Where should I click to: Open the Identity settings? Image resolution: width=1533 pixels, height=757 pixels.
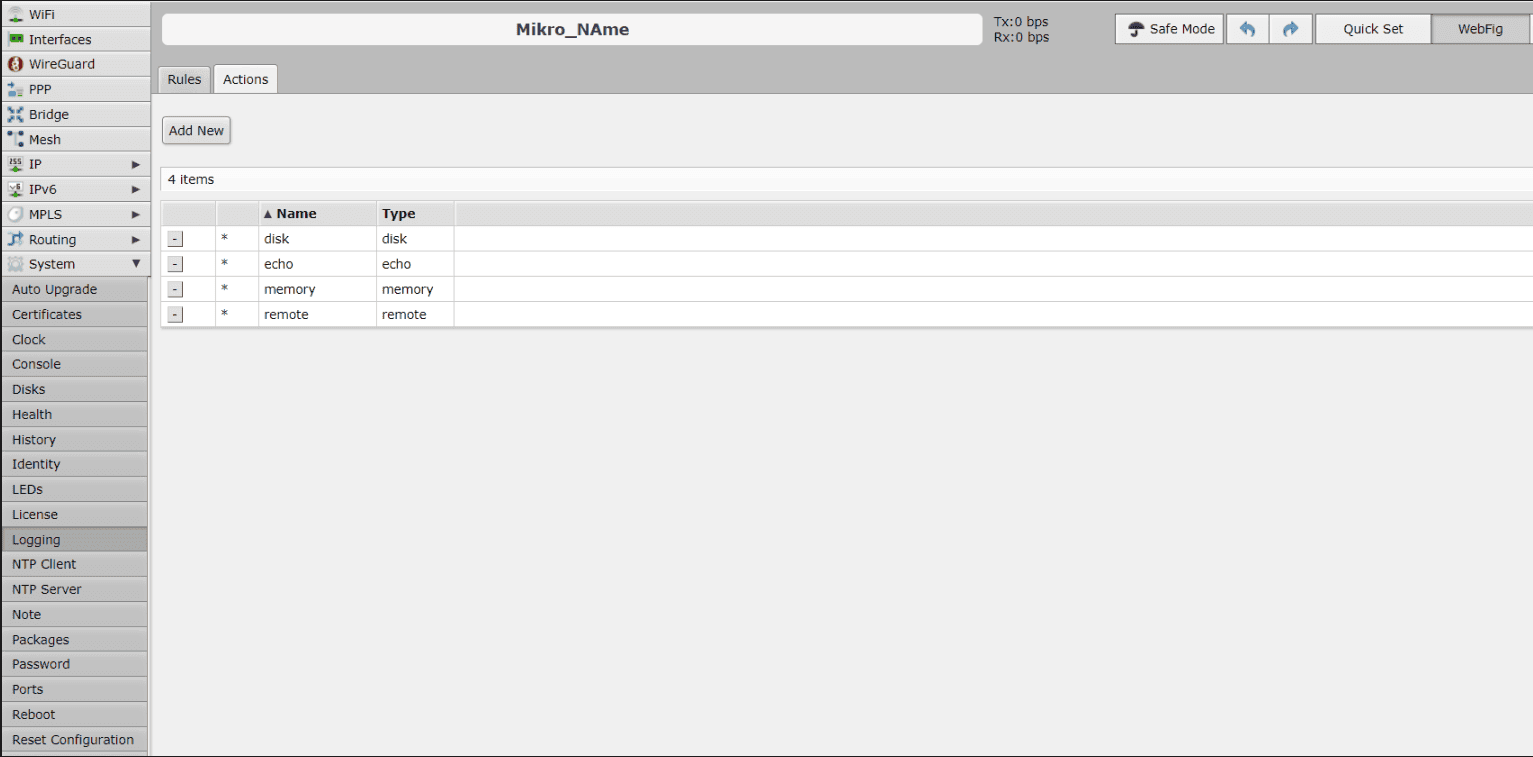click(x=74, y=464)
